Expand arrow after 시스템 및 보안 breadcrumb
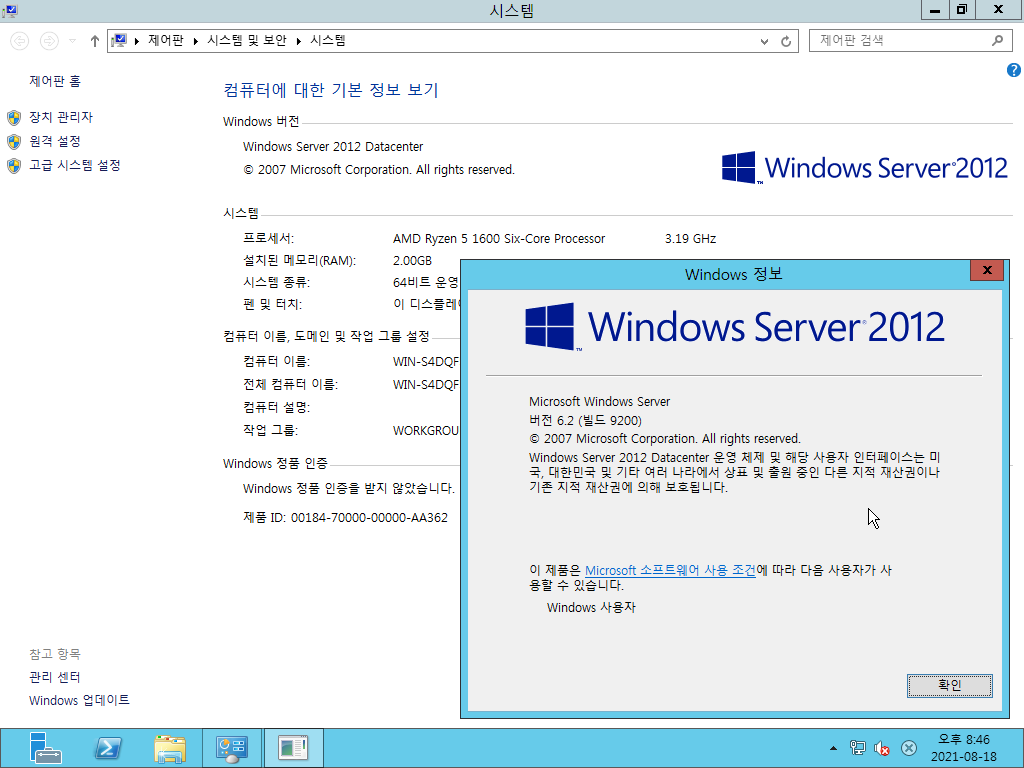The height and width of the screenshot is (768, 1024). coord(298,41)
